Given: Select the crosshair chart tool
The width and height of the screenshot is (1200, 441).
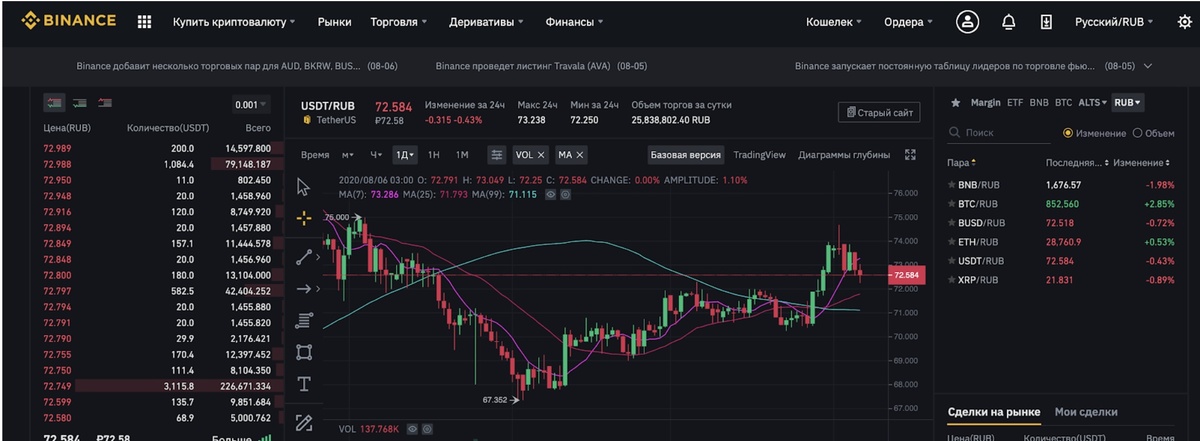Looking at the screenshot, I should [x=304, y=218].
